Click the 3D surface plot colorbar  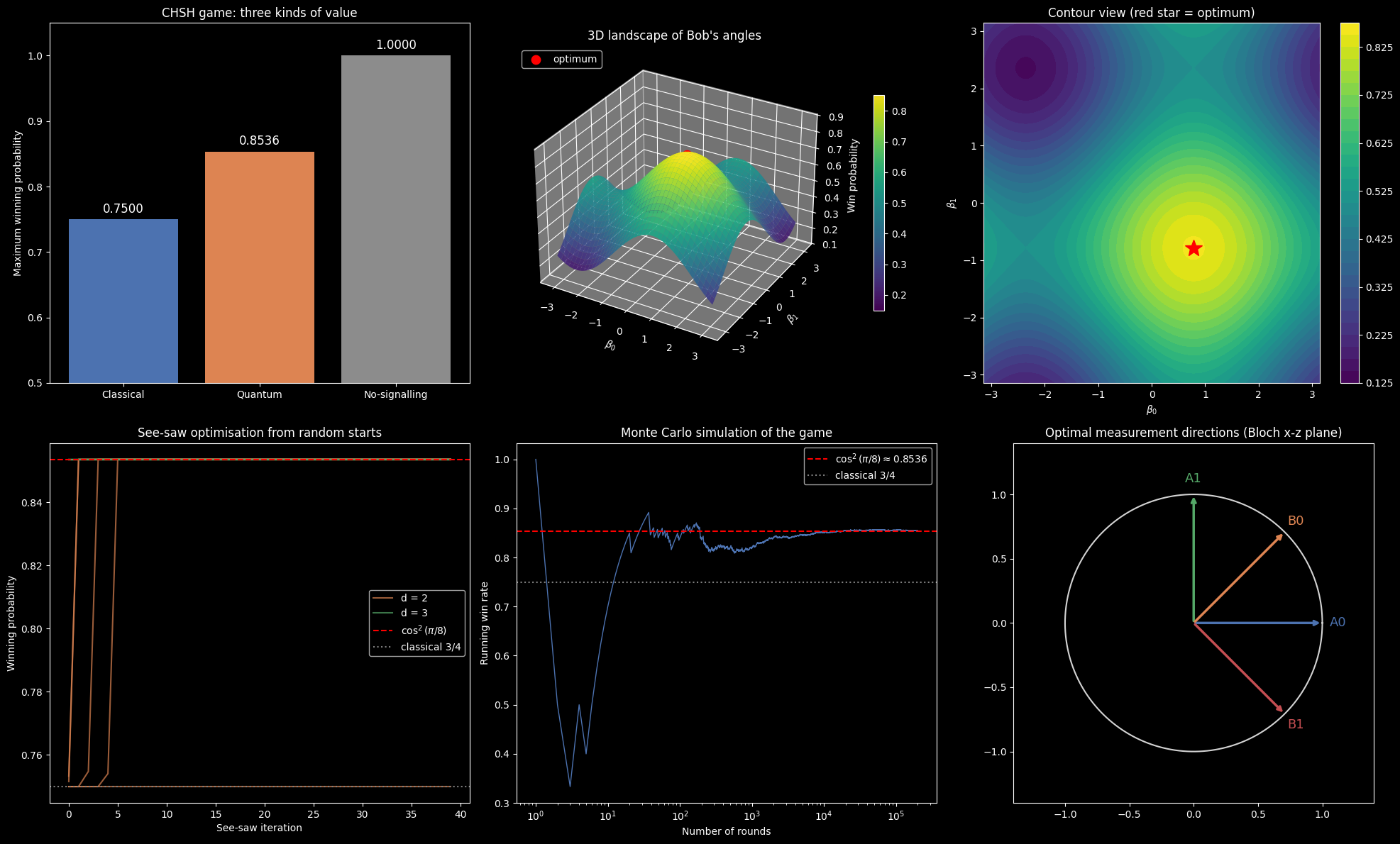(879, 203)
